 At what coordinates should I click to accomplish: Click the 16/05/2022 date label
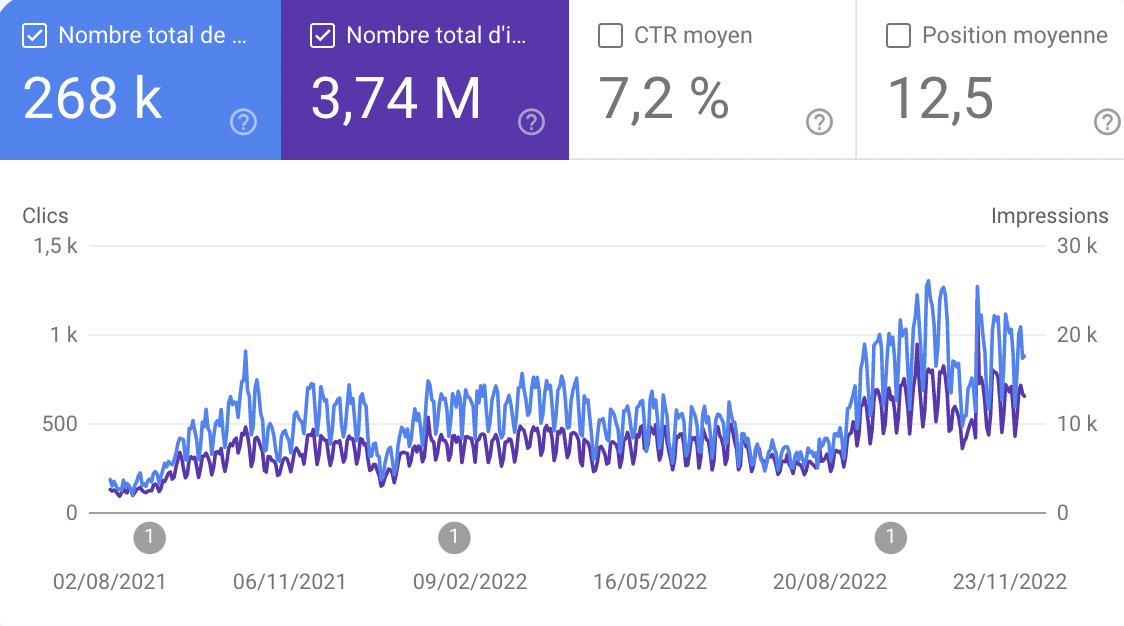(650, 582)
